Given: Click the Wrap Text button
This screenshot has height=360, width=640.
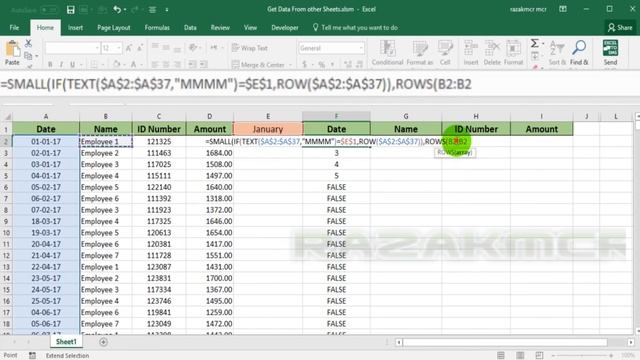Looking at the screenshot, I should 250,48.
